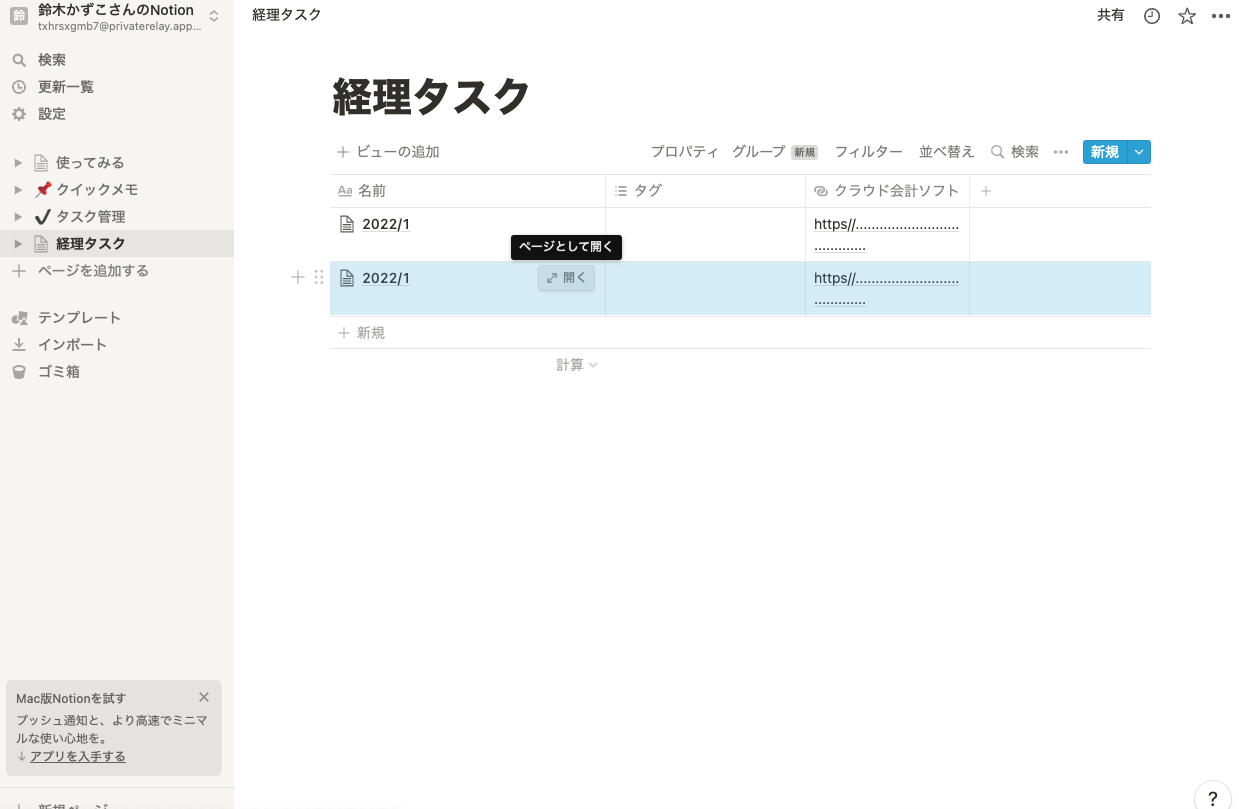1239x809 pixels.
Task: Open the 更新一覧 clock icon in sidebar
Action: [18, 87]
